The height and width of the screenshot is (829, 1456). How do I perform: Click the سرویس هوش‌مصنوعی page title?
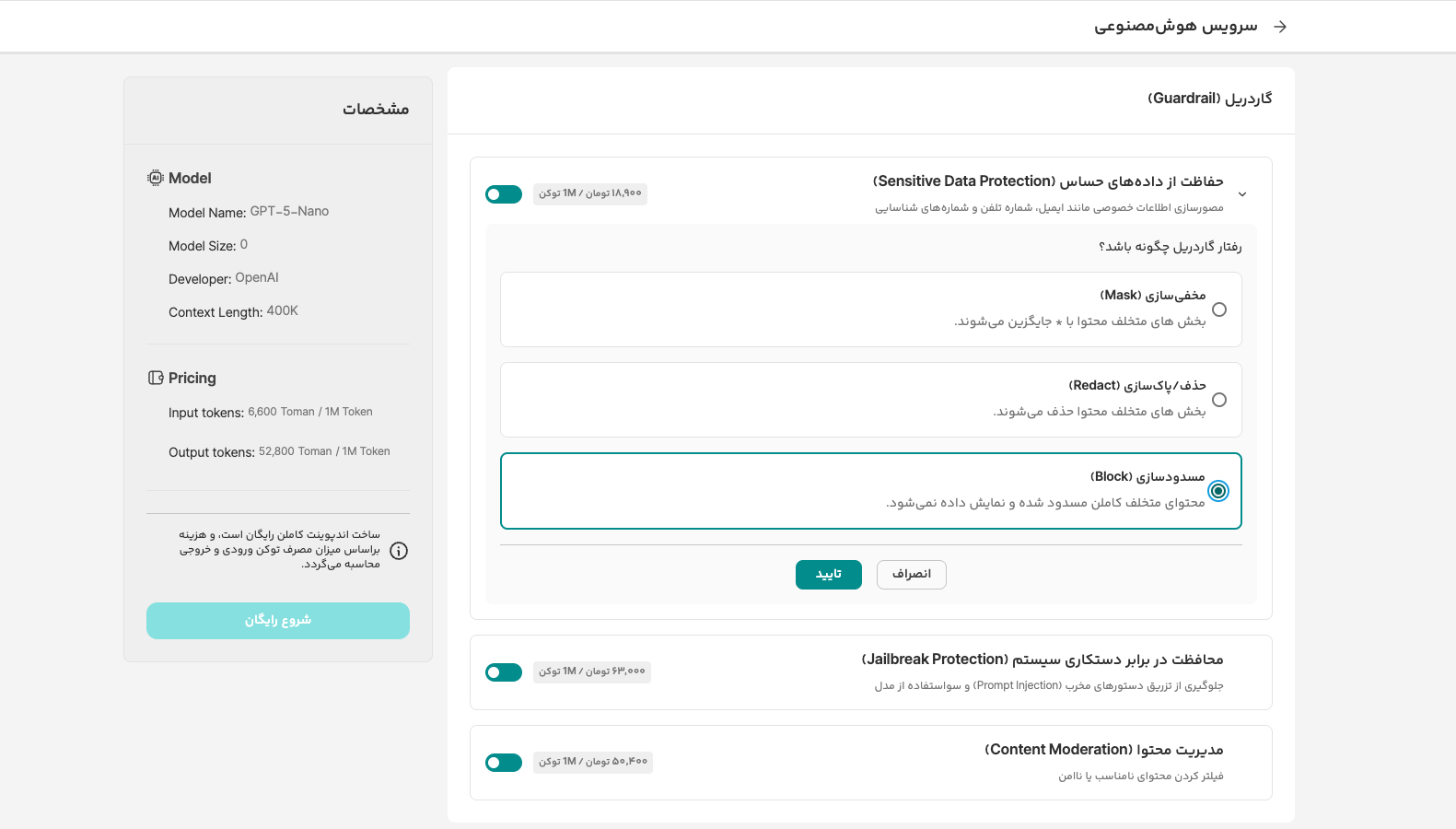(x=1175, y=27)
